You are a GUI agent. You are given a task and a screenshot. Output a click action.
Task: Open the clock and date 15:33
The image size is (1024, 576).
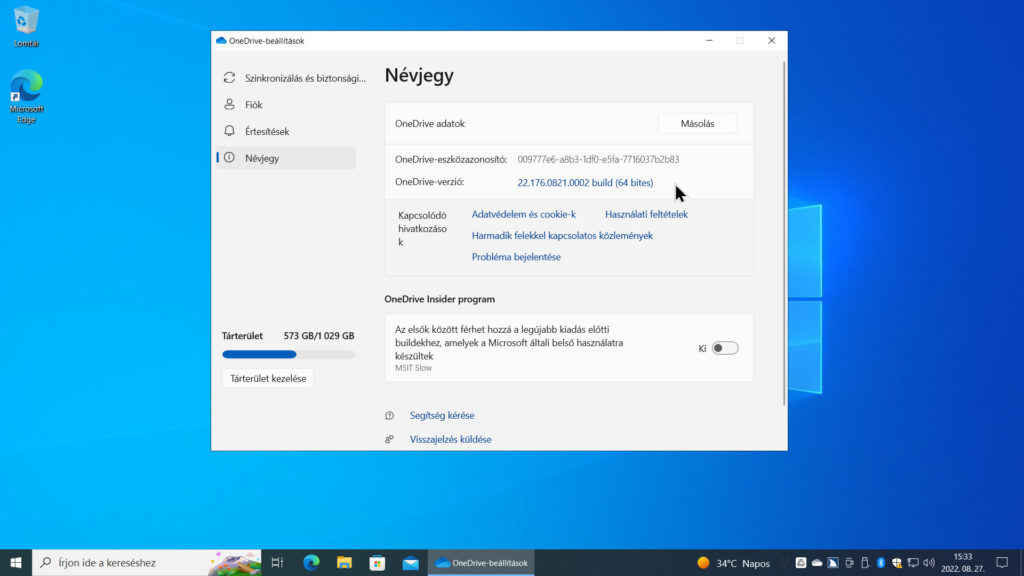pos(963,562)
